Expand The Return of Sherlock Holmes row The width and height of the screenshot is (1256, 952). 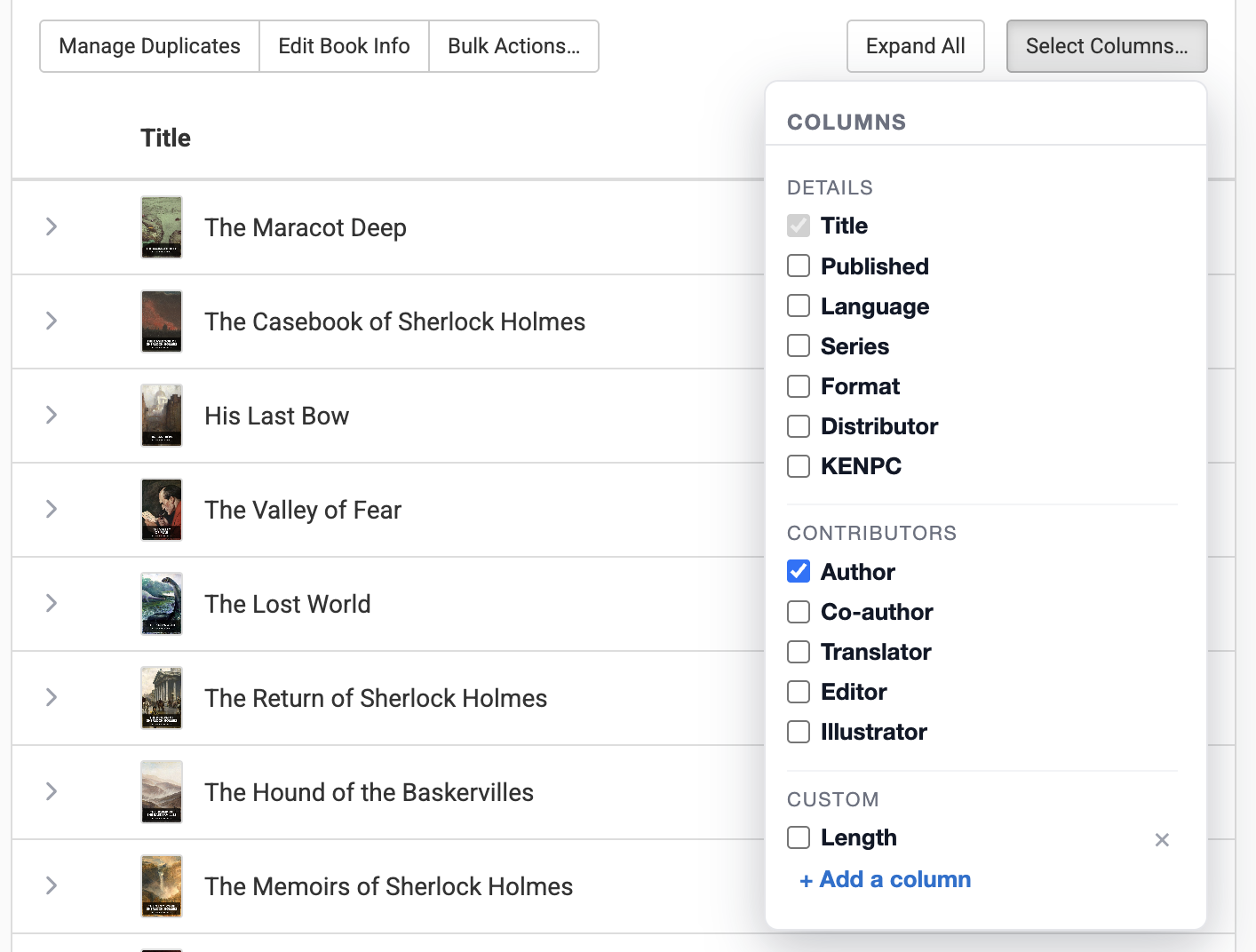pos(52,698)
